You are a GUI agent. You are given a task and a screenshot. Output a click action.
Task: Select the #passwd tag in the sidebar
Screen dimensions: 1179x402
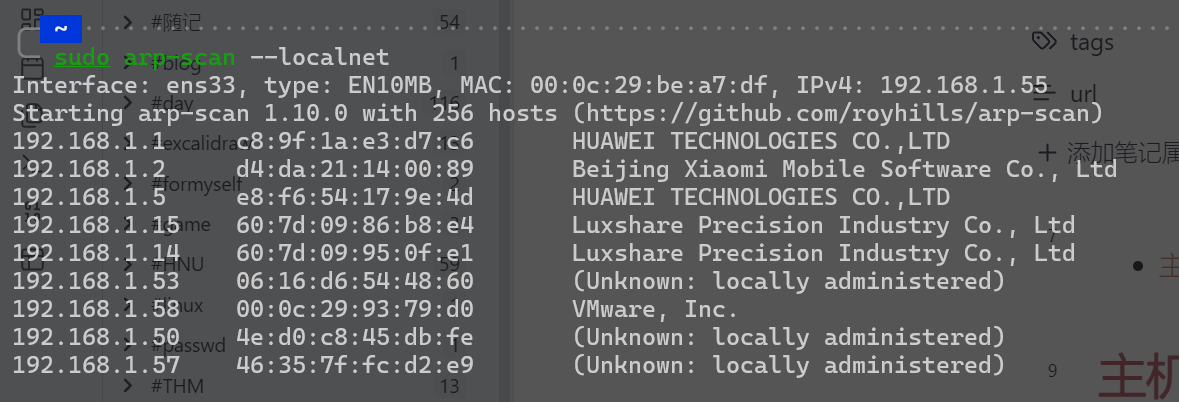point(188,346)
